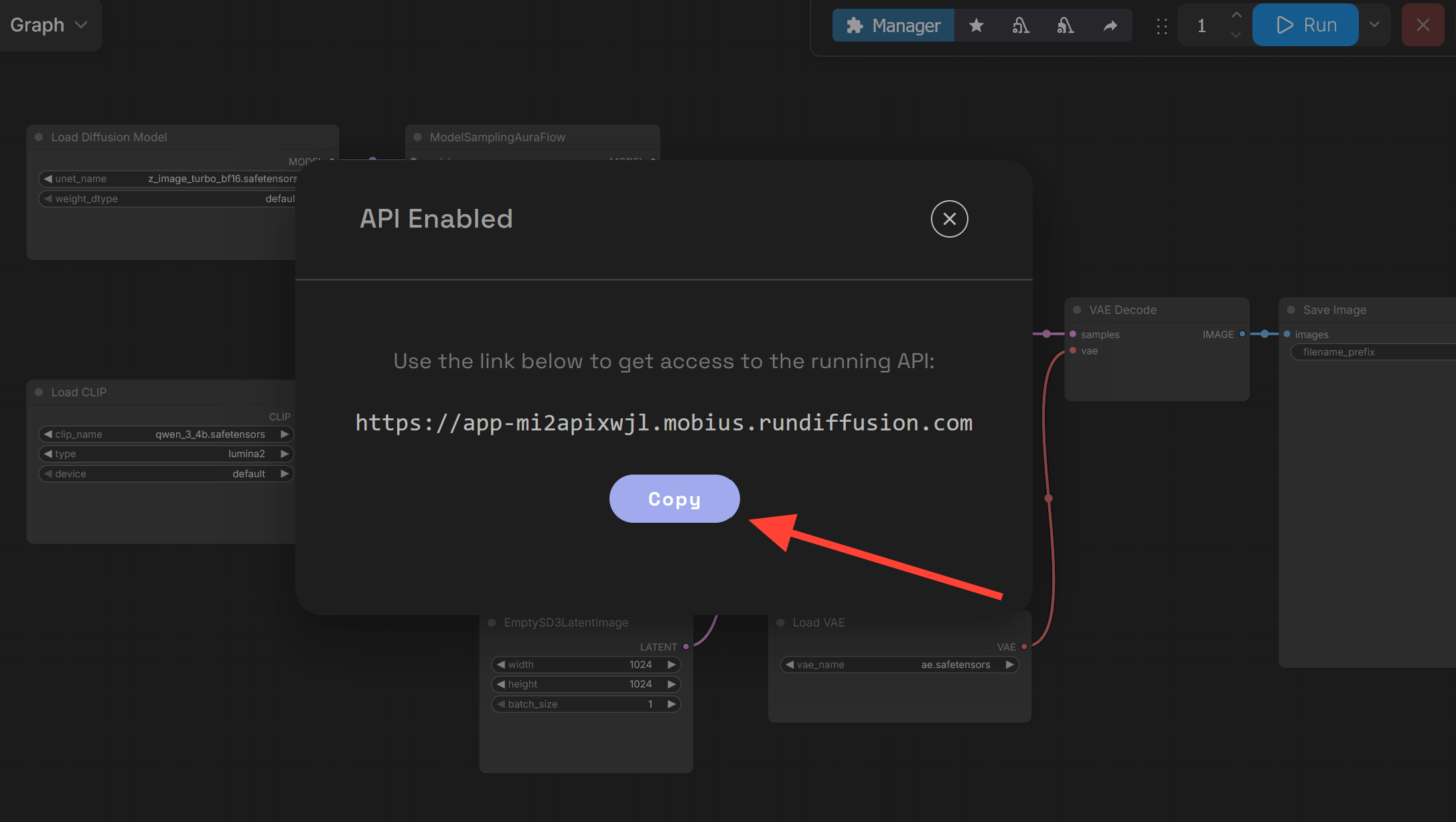The height and width of the screenshot is (822, 1456).
Task: Click the Load VAE node title
Action: [x=818, y=623]
